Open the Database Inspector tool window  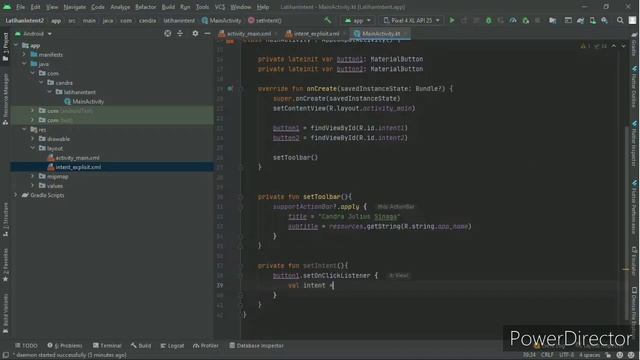click(256, 346)
